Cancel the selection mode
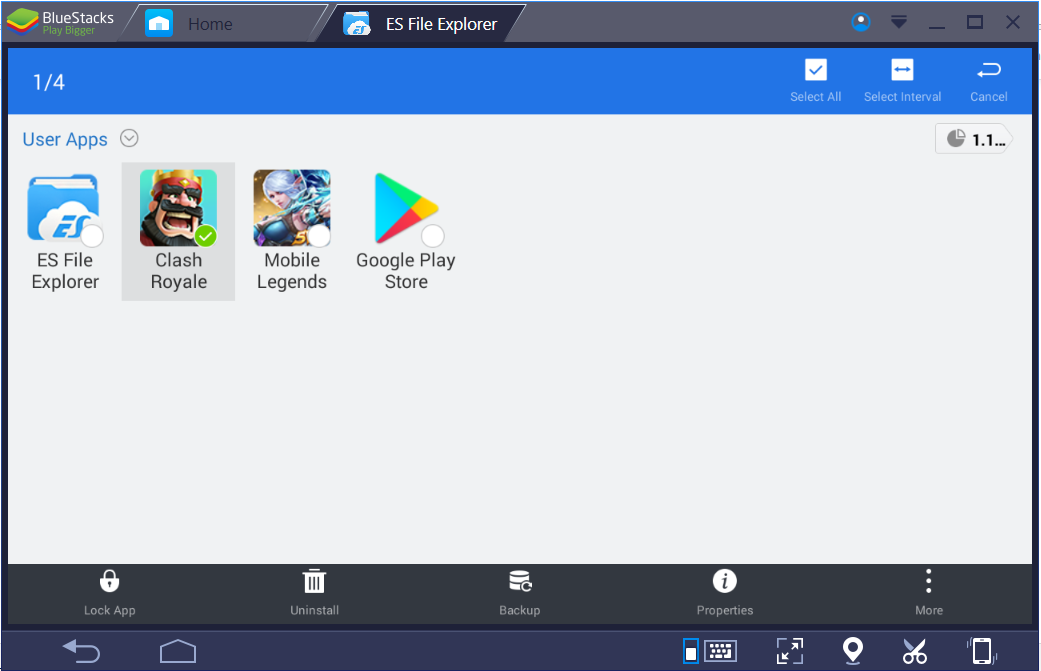 989,81
